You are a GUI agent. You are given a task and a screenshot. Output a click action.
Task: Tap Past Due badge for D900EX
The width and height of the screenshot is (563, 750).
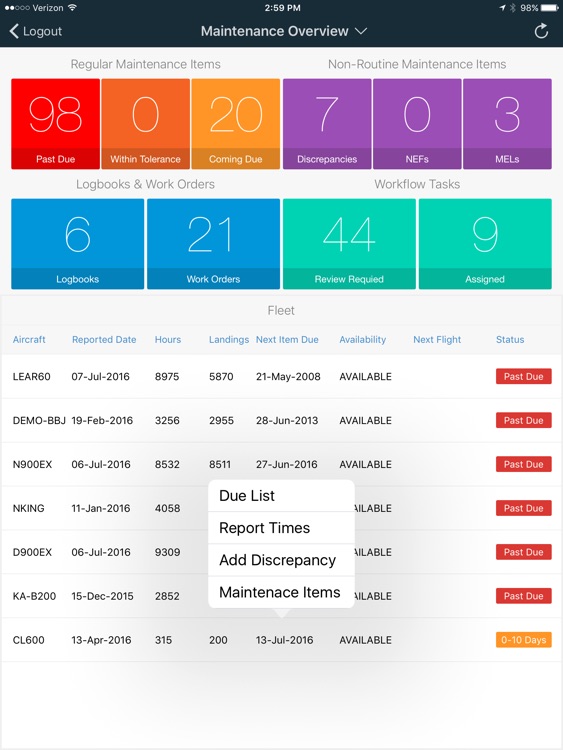[x=524, y=552]
